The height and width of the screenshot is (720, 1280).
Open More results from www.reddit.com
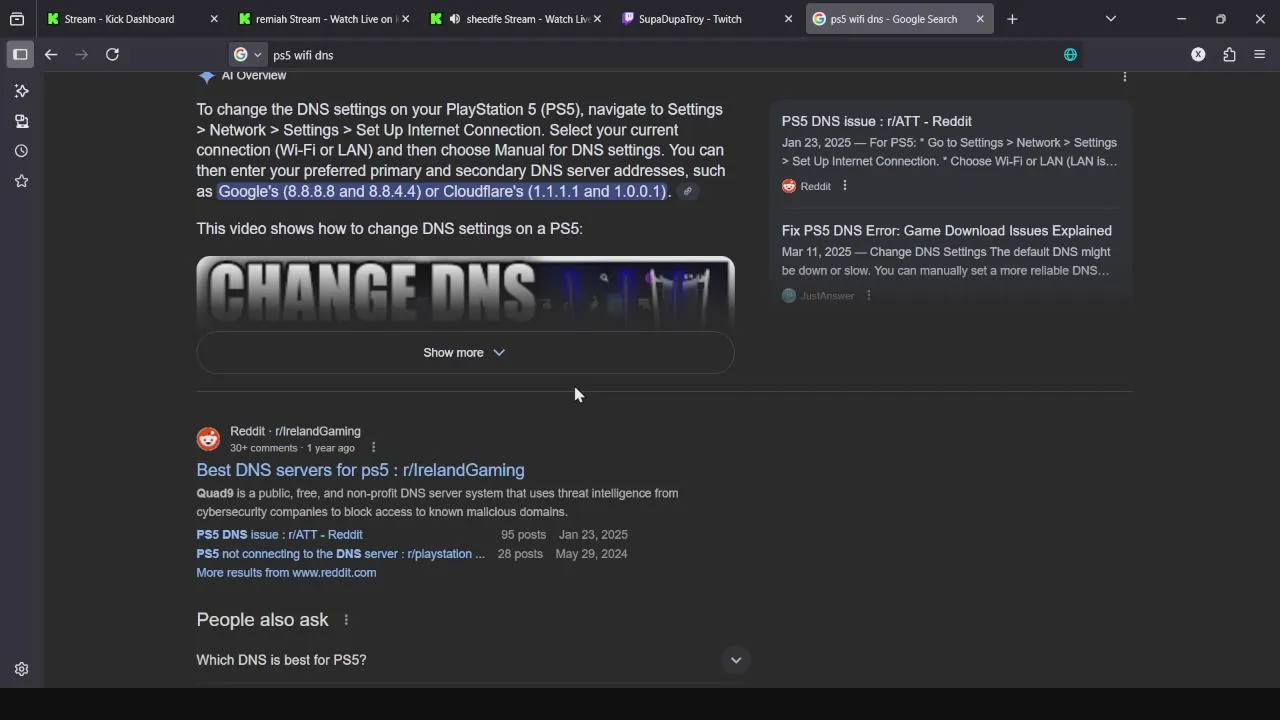(286, 573)
